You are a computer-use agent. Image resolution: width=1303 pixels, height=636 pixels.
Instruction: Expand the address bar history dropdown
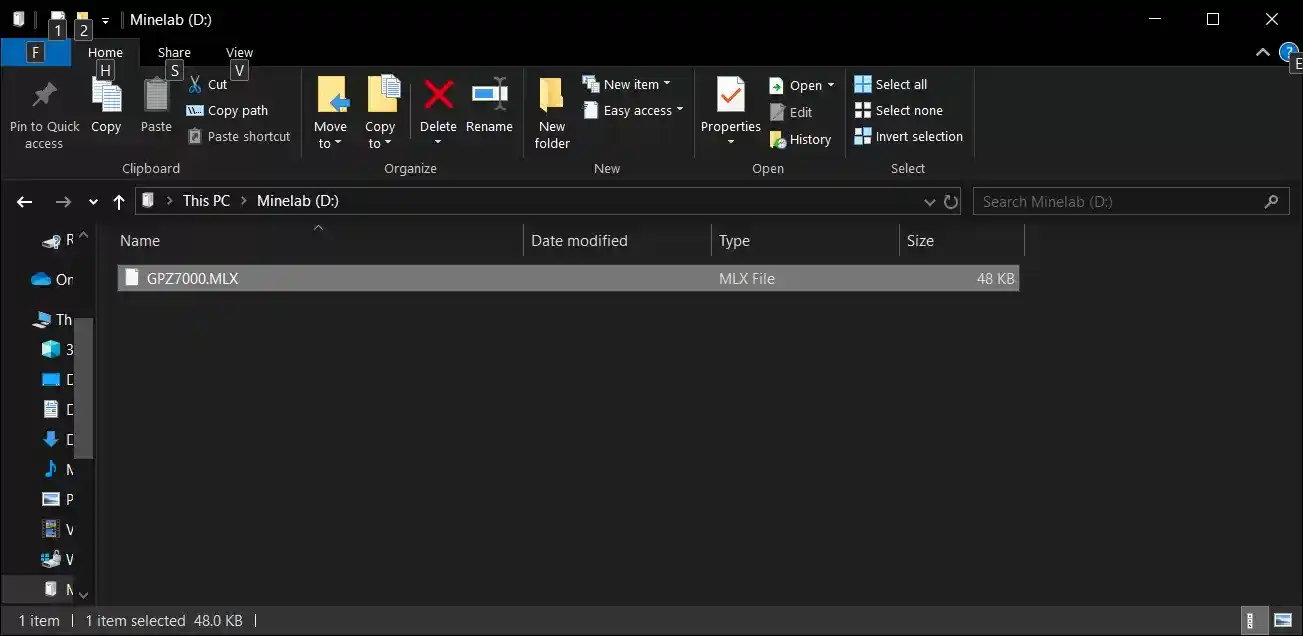point(930,202)
